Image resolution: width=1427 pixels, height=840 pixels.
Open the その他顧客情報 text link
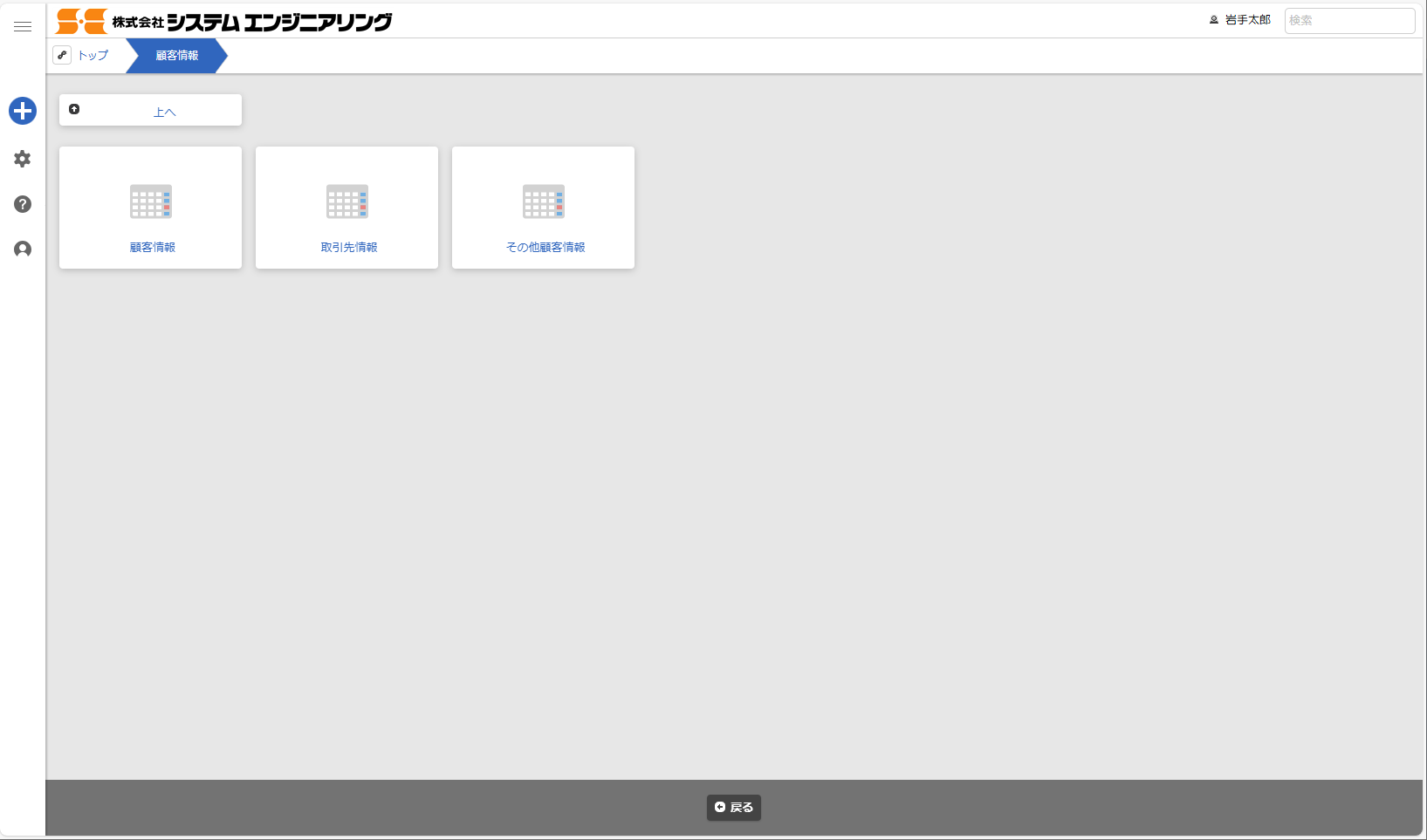tap(545, 248)
